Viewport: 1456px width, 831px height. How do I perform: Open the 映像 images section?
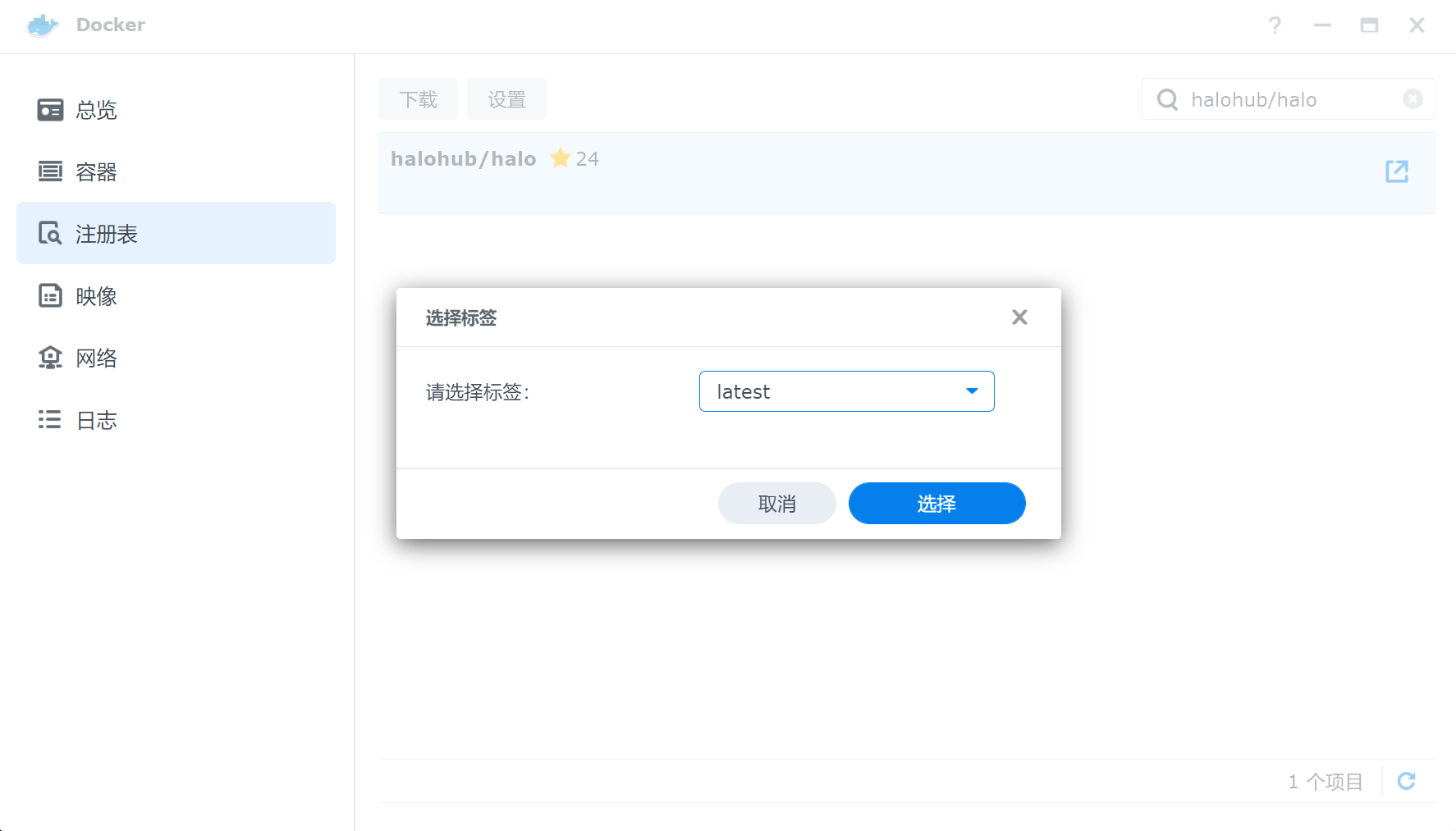pyautogui.click(x=176, y=295)
